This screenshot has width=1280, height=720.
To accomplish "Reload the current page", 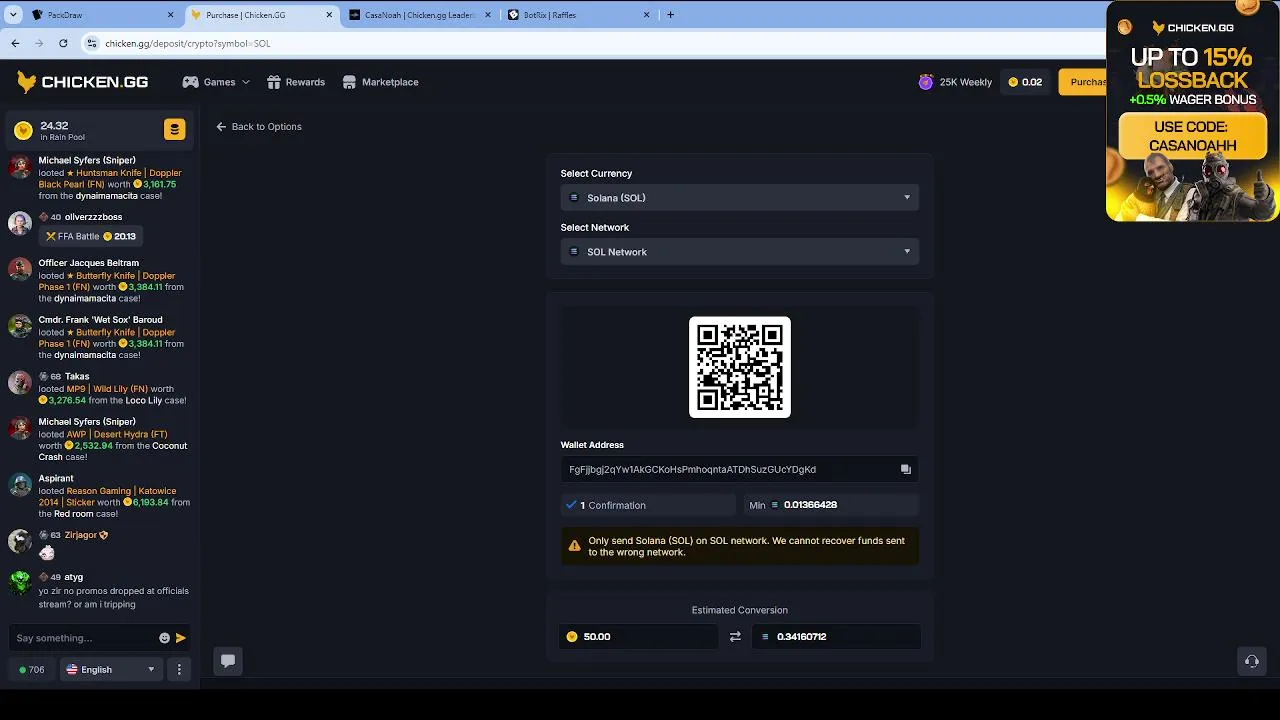I will point(63,43).
